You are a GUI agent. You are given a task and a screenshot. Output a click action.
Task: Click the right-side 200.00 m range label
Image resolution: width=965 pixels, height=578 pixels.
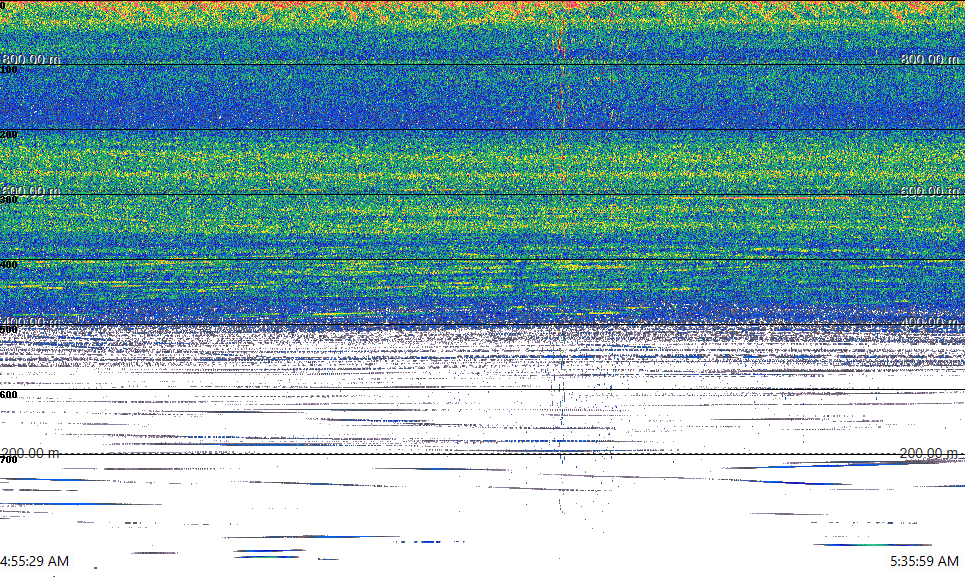point(929,454)
